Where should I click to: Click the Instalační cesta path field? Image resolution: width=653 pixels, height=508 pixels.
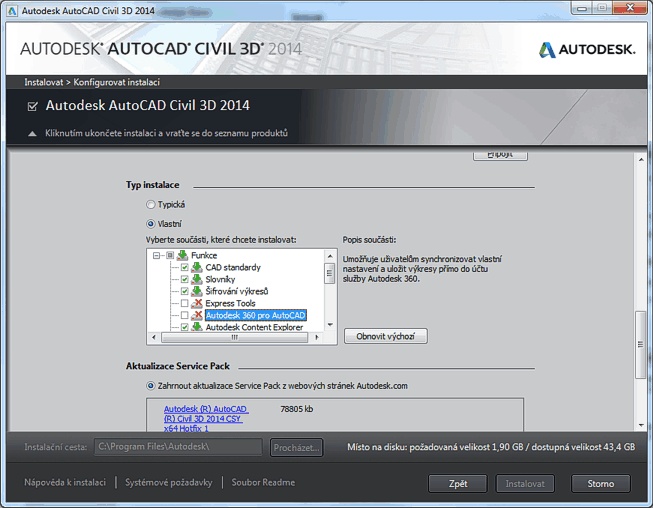coord(178,447)
